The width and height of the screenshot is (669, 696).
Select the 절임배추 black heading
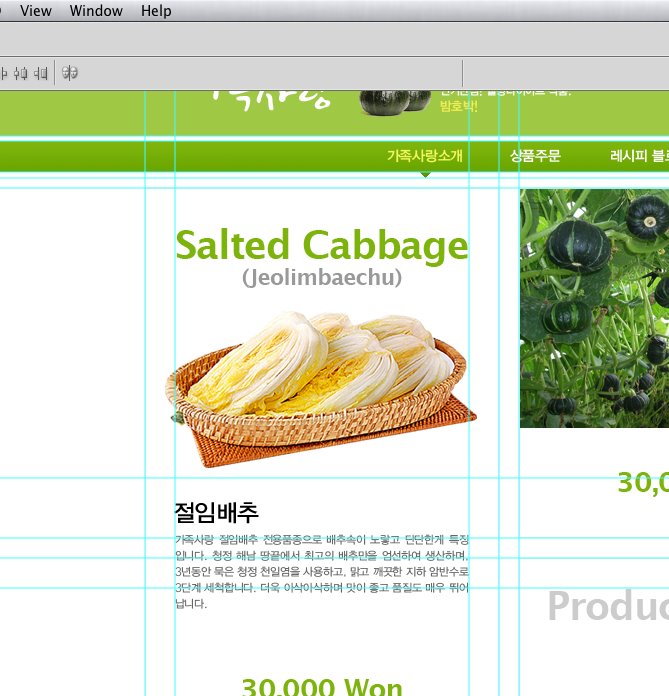(x=217, y=513)
